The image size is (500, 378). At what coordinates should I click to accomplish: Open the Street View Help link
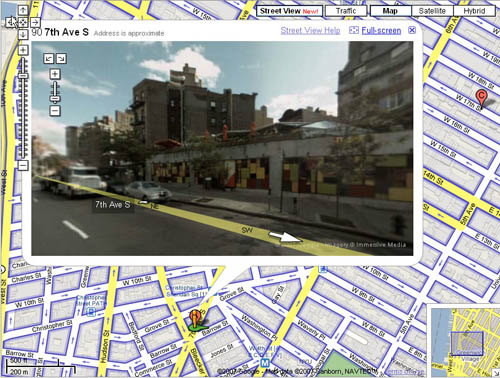click(310, 31)
